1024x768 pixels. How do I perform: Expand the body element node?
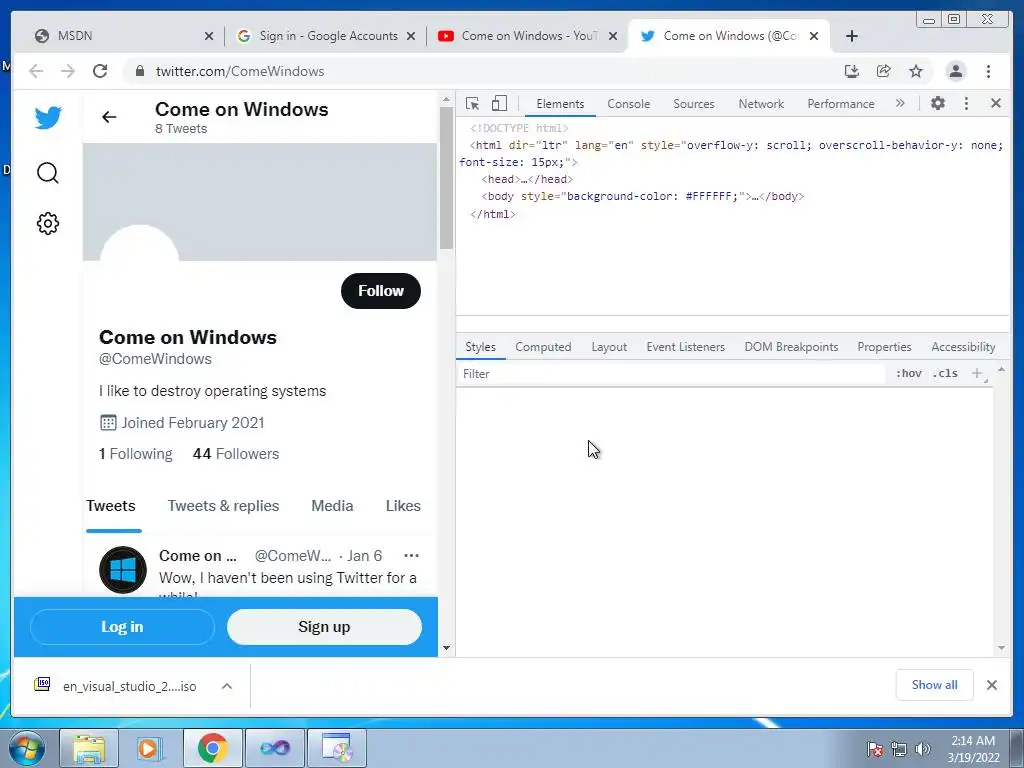click(643, 196)
